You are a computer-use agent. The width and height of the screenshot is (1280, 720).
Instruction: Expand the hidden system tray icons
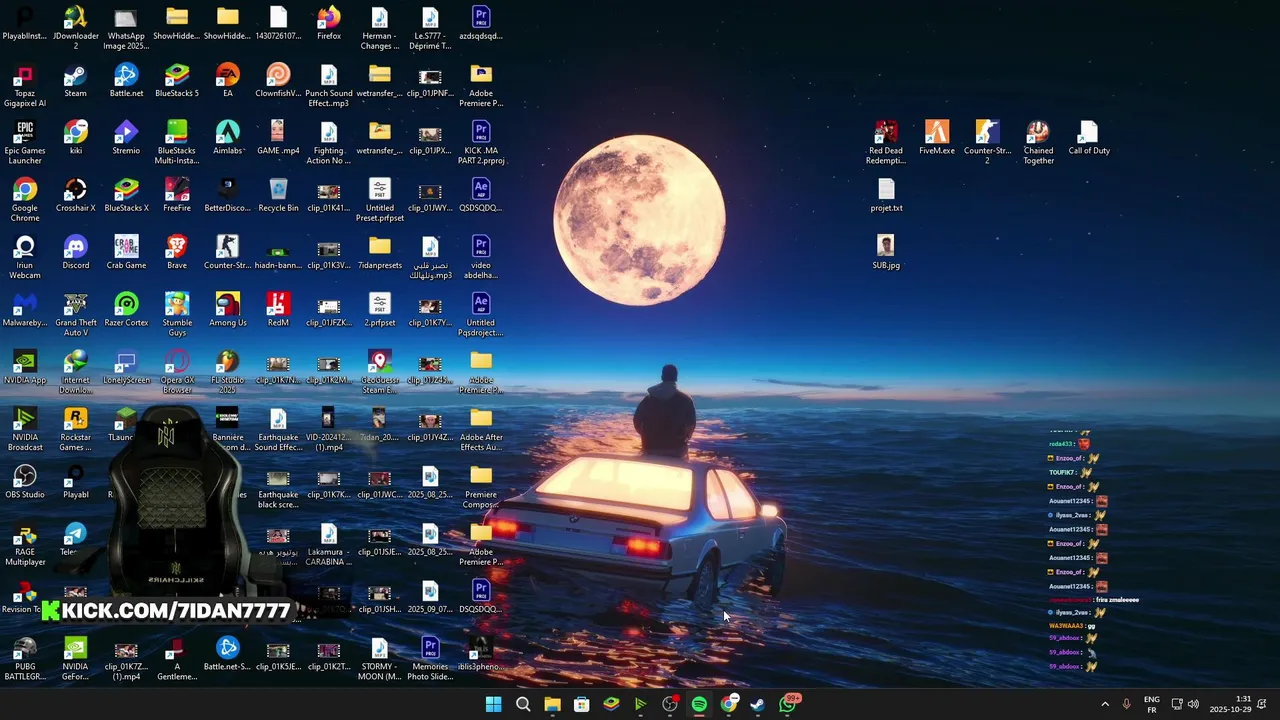tap(1105, 704)
